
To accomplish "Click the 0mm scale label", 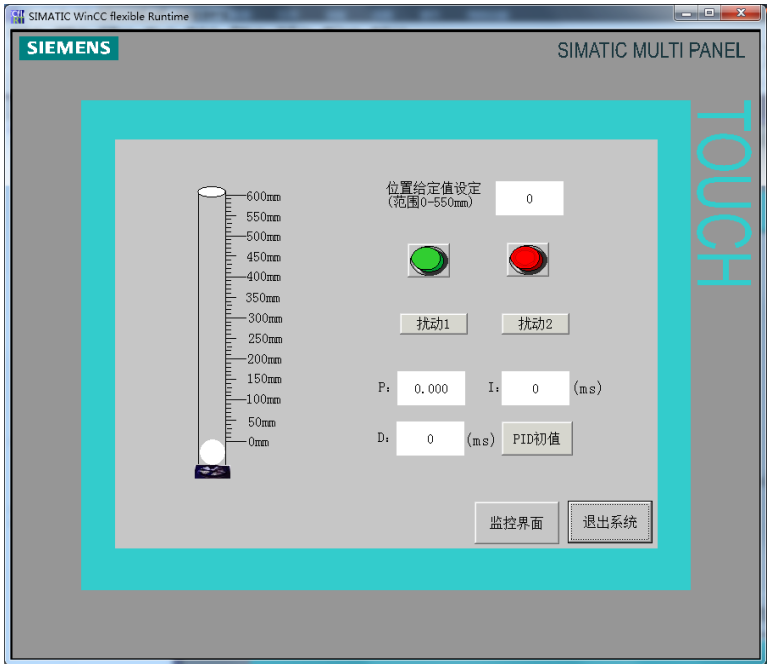I will tap(258, 442).
